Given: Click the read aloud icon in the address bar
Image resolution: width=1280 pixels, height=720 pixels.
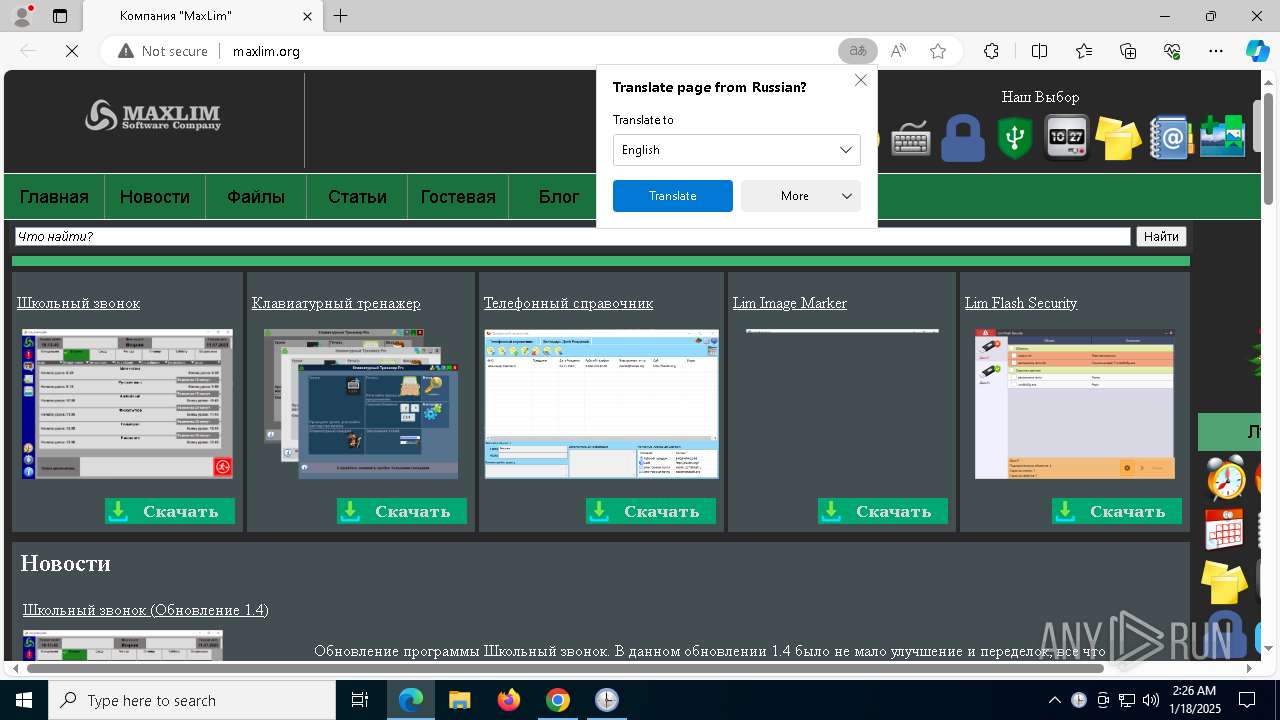Looking at the screenshot, I should [898, 51].
